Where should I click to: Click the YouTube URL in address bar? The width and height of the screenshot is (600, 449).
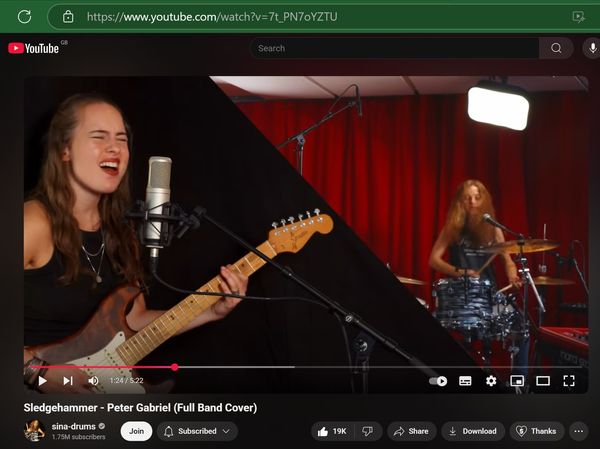(212, 17)
